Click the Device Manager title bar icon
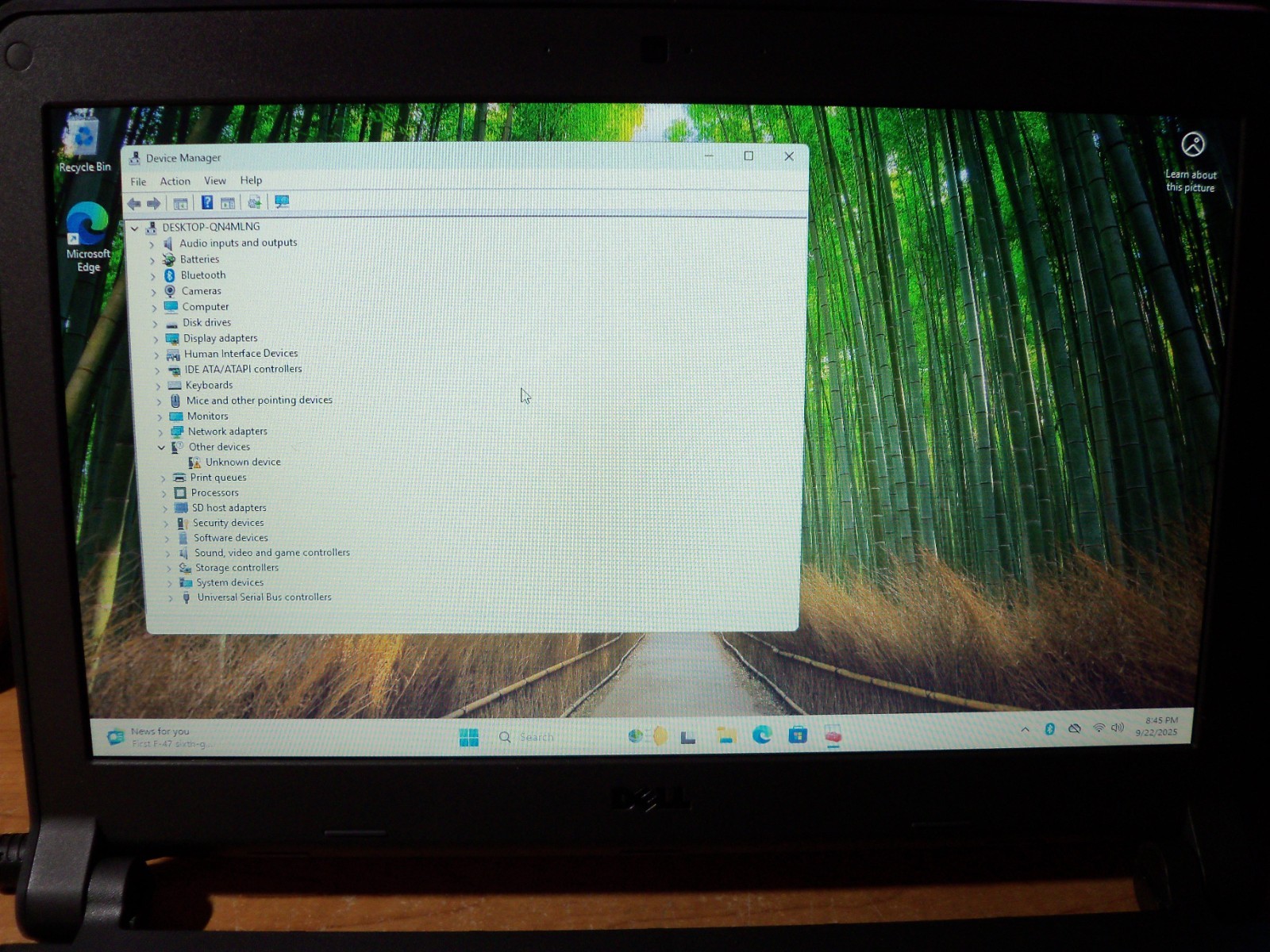This screenshot has height=952, width=1270. pyautogui.click(x=135, y=159)
